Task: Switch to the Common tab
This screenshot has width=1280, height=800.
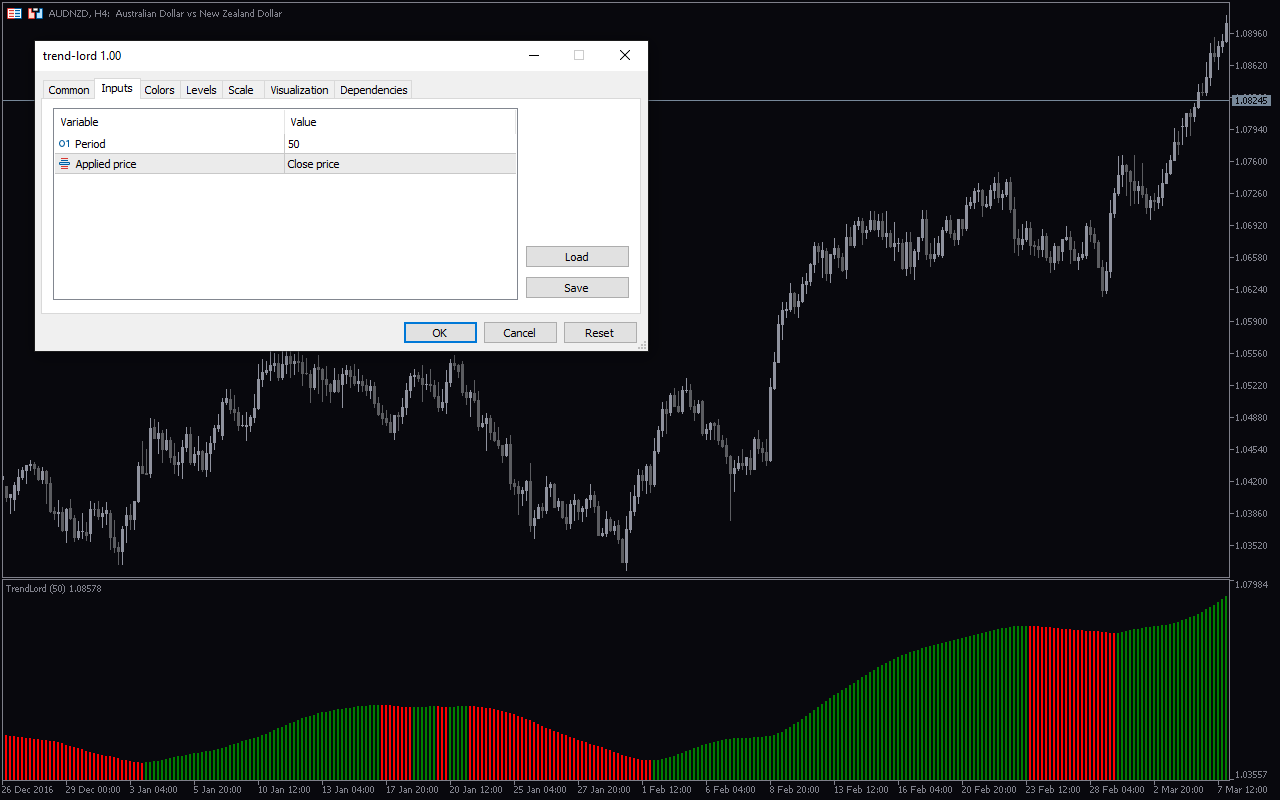Action: [69, 90]
